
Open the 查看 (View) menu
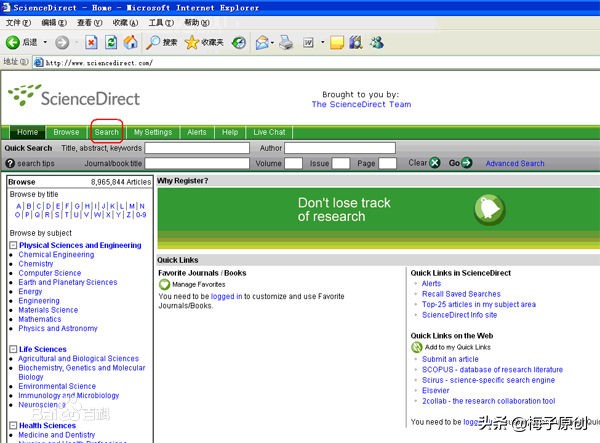coord(90,23)
